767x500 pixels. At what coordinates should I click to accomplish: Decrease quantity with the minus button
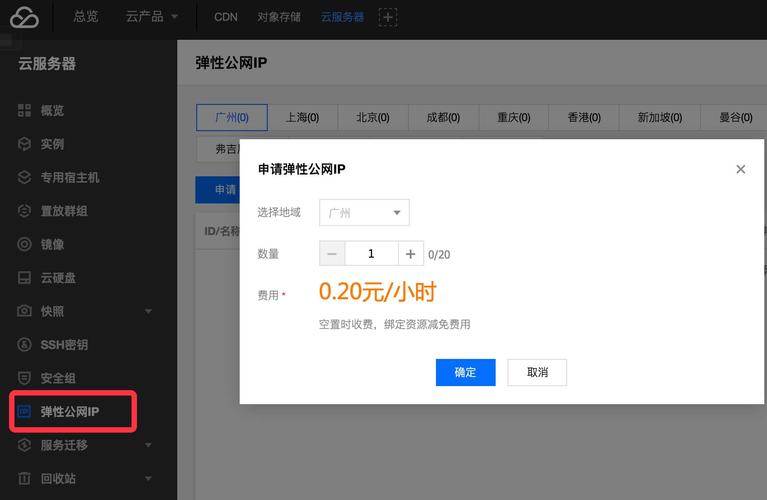pos(332,253)
